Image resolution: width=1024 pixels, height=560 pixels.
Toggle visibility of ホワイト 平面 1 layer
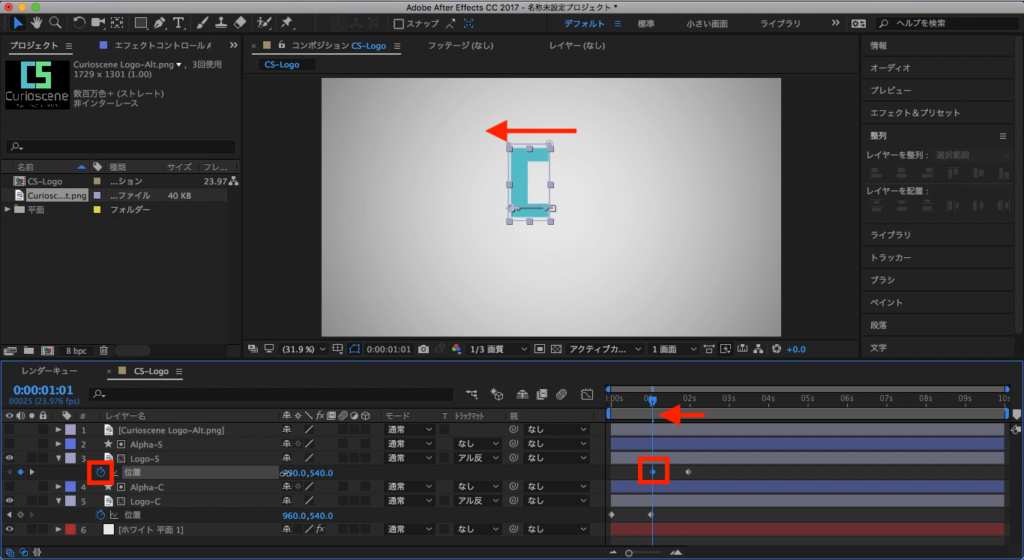click(10, 529)
